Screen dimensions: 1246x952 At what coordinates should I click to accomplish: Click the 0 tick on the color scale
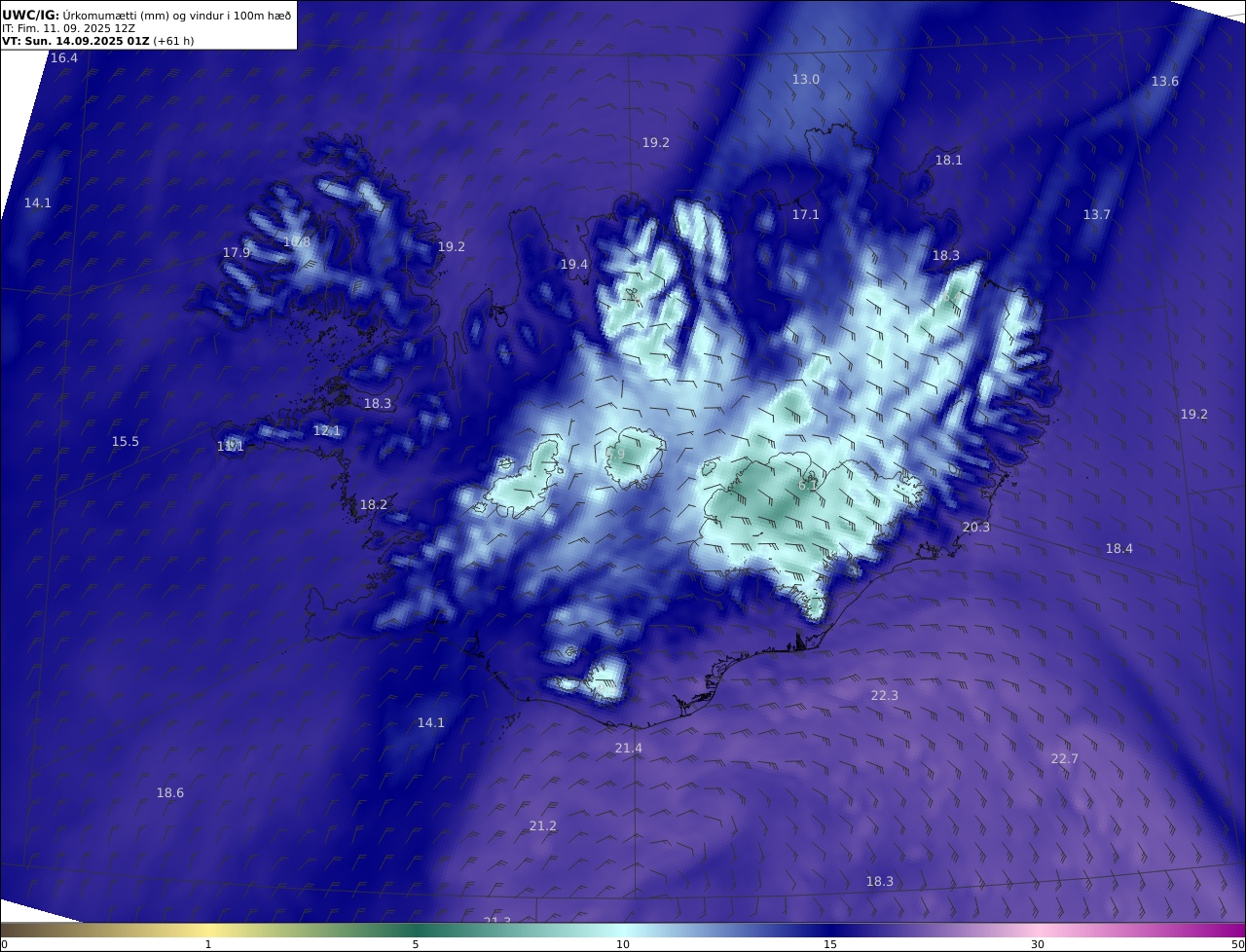(4, 945)
